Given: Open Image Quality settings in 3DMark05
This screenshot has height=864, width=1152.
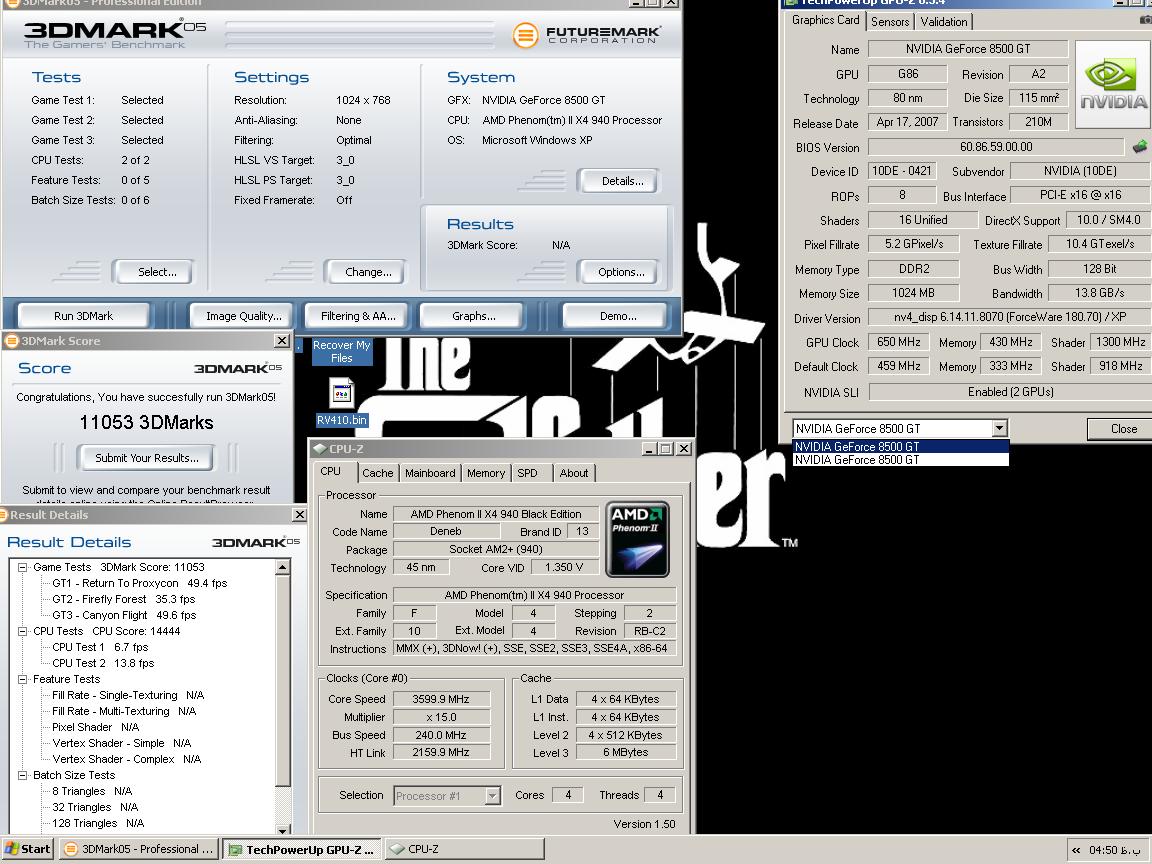Looking at the screenshot, I should click(x=243, y=316).
